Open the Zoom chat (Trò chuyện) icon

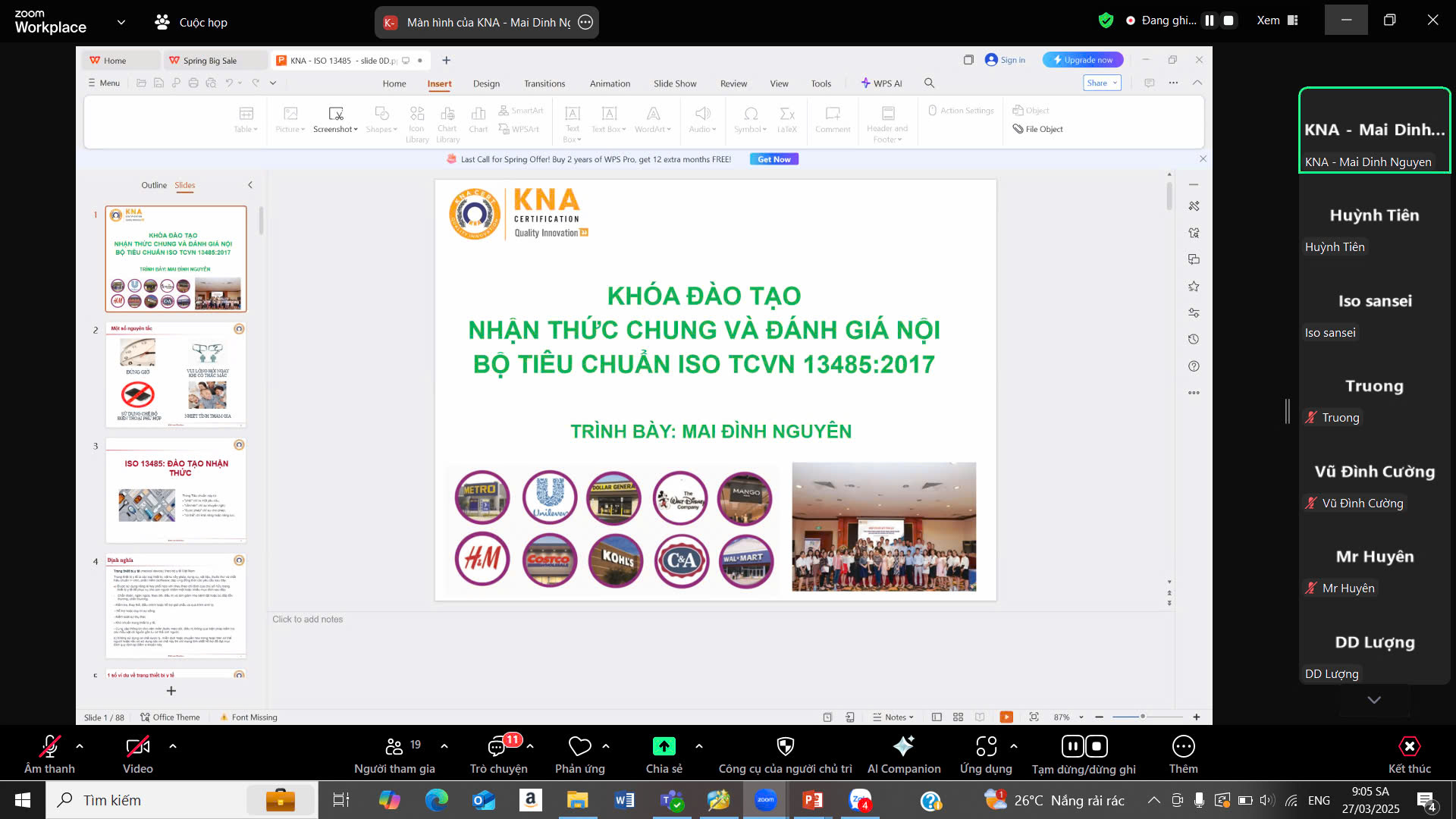click(x=497, y=747)
